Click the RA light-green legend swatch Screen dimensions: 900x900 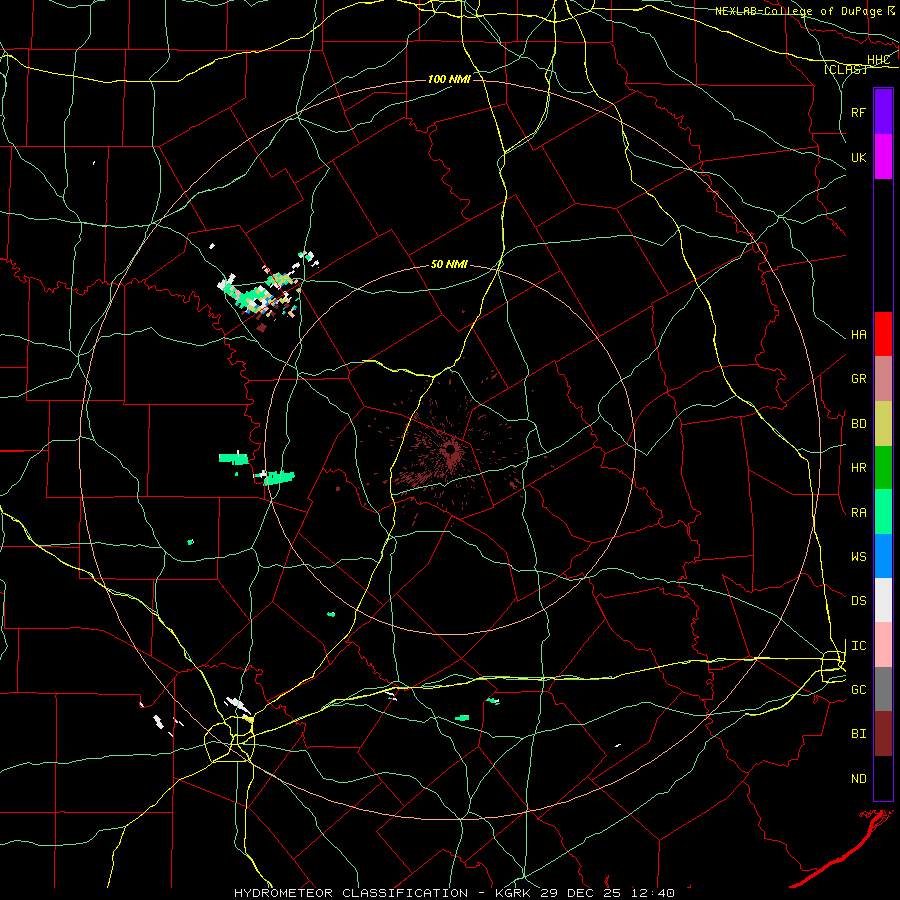tap(883, 512)
